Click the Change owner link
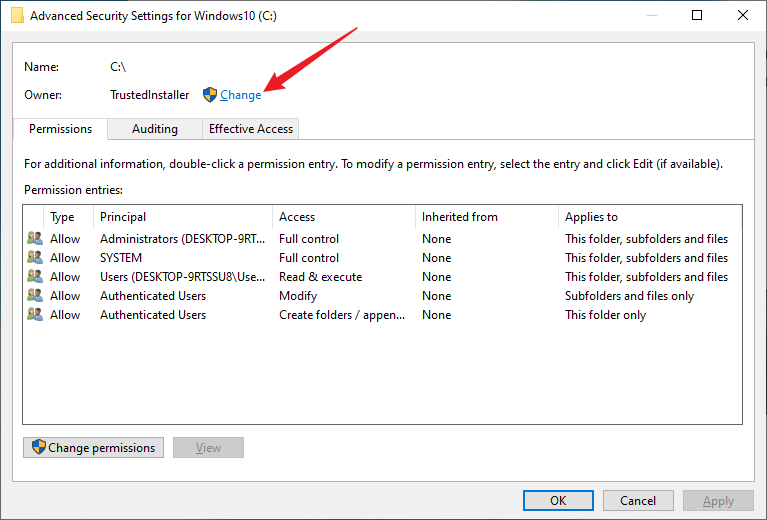This screenshot has width=767, height=520. (x=240, y=95)
